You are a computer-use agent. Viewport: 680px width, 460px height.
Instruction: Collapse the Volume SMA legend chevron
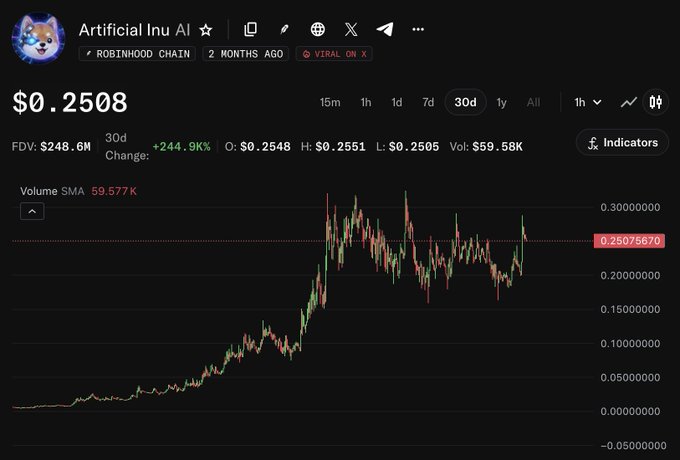coord(32,211)
